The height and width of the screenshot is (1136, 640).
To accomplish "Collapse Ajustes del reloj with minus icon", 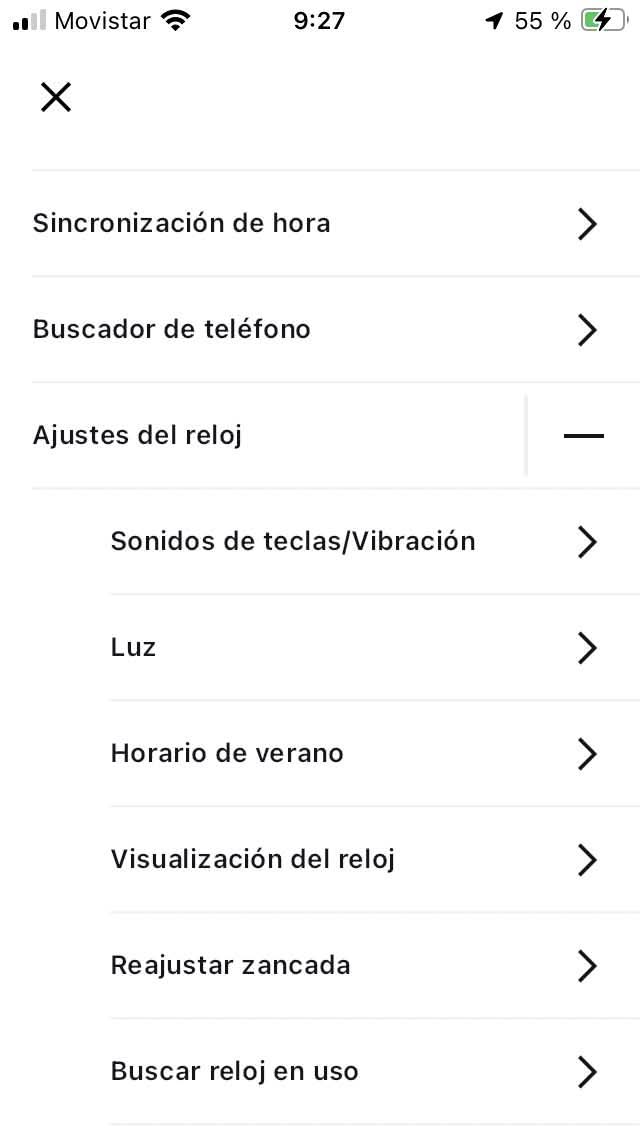I will point(583,435).
